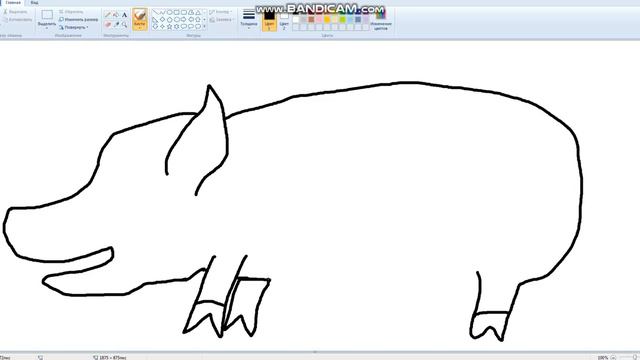Choose the Rectangle shape
The height and width of the screenshot is (360, 640).
point(177,13)
